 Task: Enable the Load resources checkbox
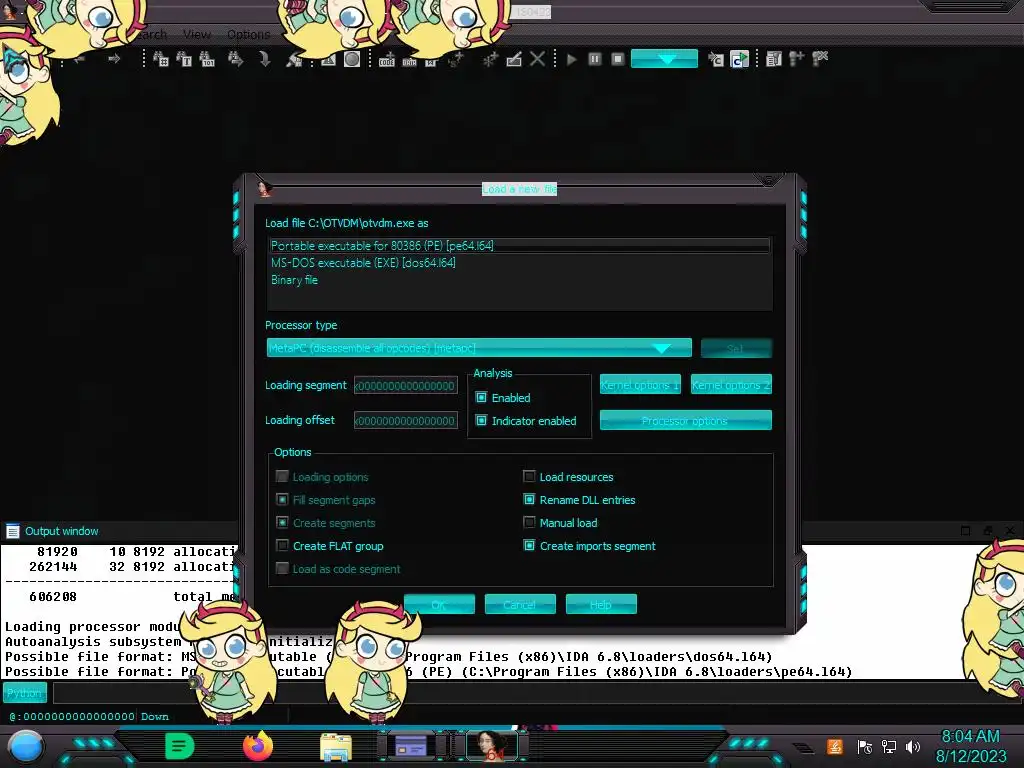pyautogui.click(x=529, y=477)
